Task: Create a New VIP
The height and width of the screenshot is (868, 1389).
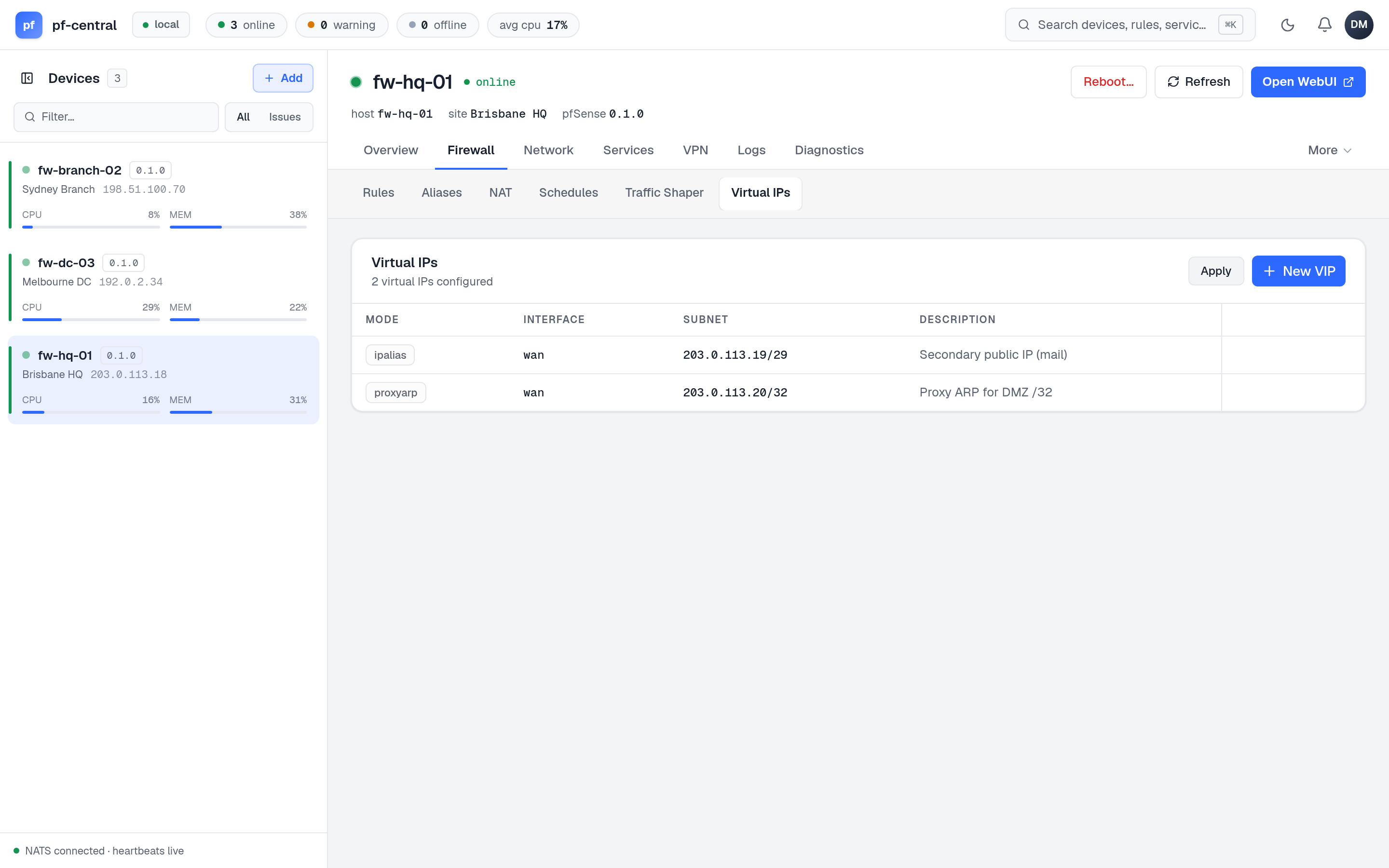Action: (x=1298, y=271)
